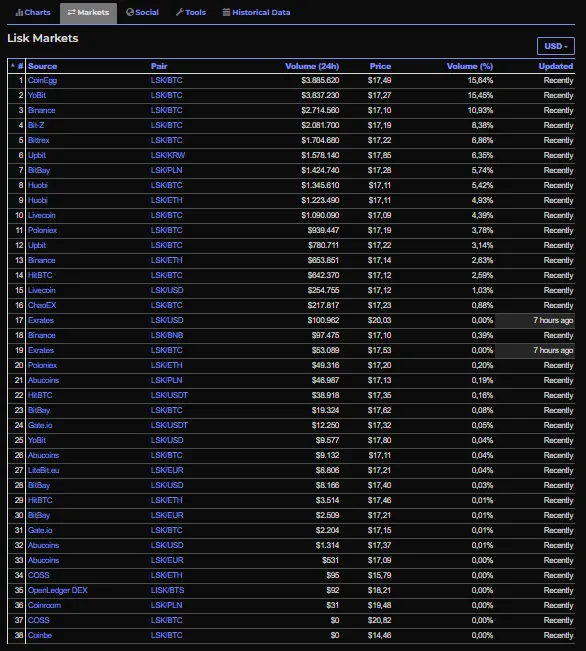The width and height of the screenshot is (586, 651).
Task: Open Abucoins link in row 21
Action: tap(43, 380)
